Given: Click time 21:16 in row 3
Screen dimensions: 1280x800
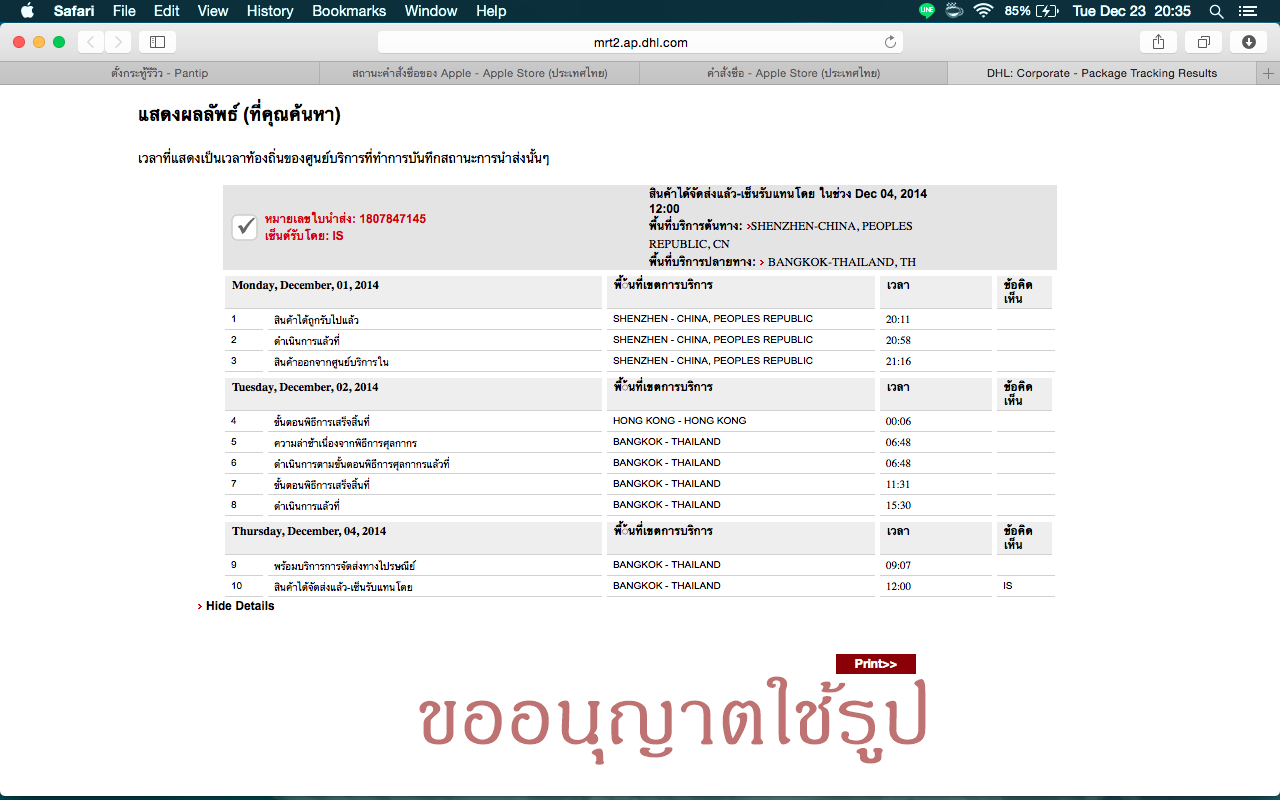Looking at the screenshot, I should click(898, 362).
